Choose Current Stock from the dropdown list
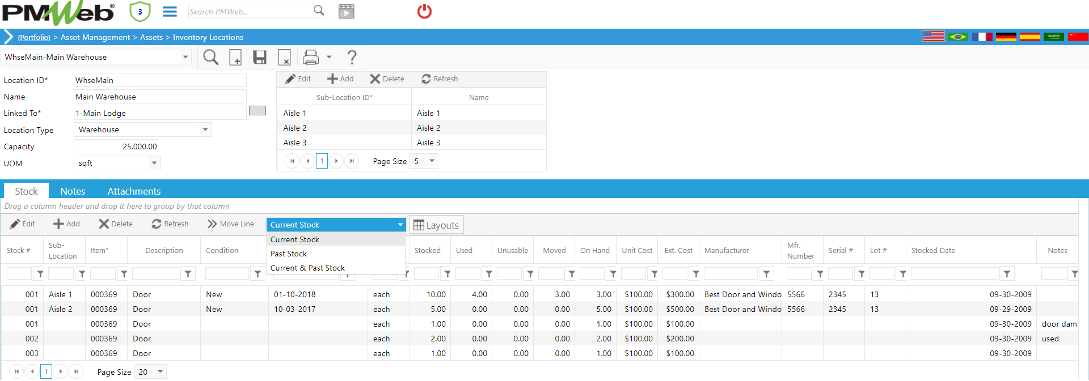Viewport: 1089px width, 381px height. [335, 239]
